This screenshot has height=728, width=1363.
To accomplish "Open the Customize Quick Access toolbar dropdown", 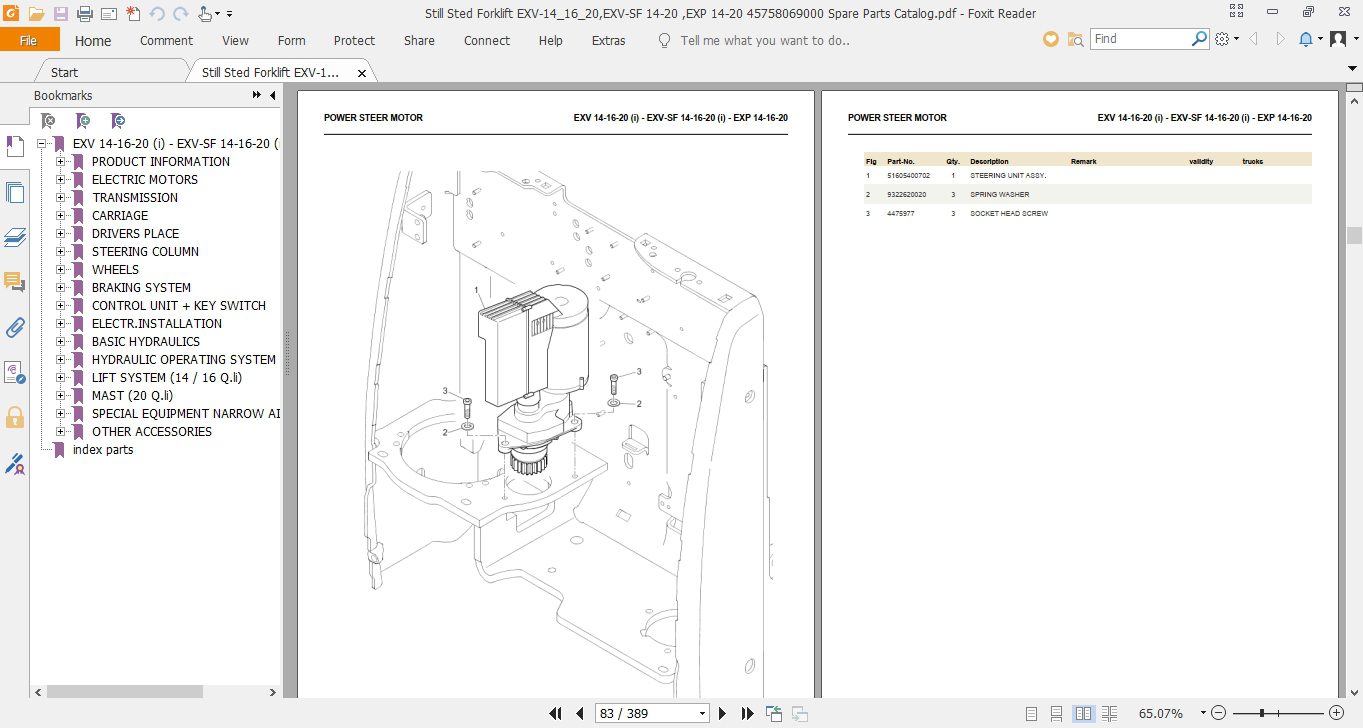I will point(230,14).
